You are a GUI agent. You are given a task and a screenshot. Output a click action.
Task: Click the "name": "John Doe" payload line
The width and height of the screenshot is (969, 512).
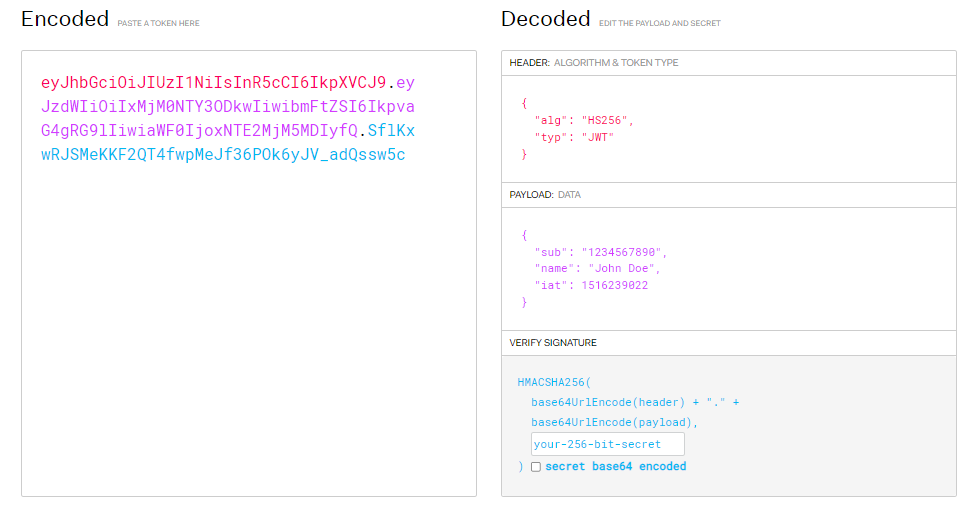[598, 268]
